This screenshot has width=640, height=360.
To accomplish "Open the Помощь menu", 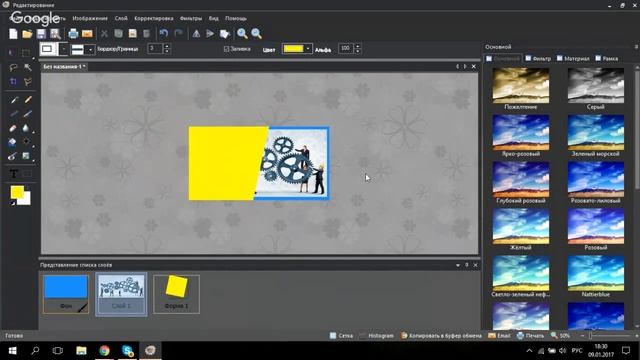I will point(236,18).
